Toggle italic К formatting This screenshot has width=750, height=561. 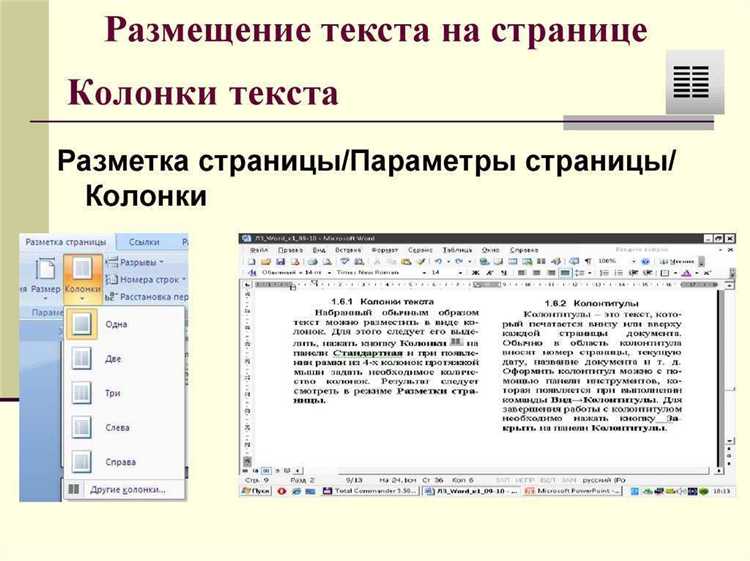point(490,273)
